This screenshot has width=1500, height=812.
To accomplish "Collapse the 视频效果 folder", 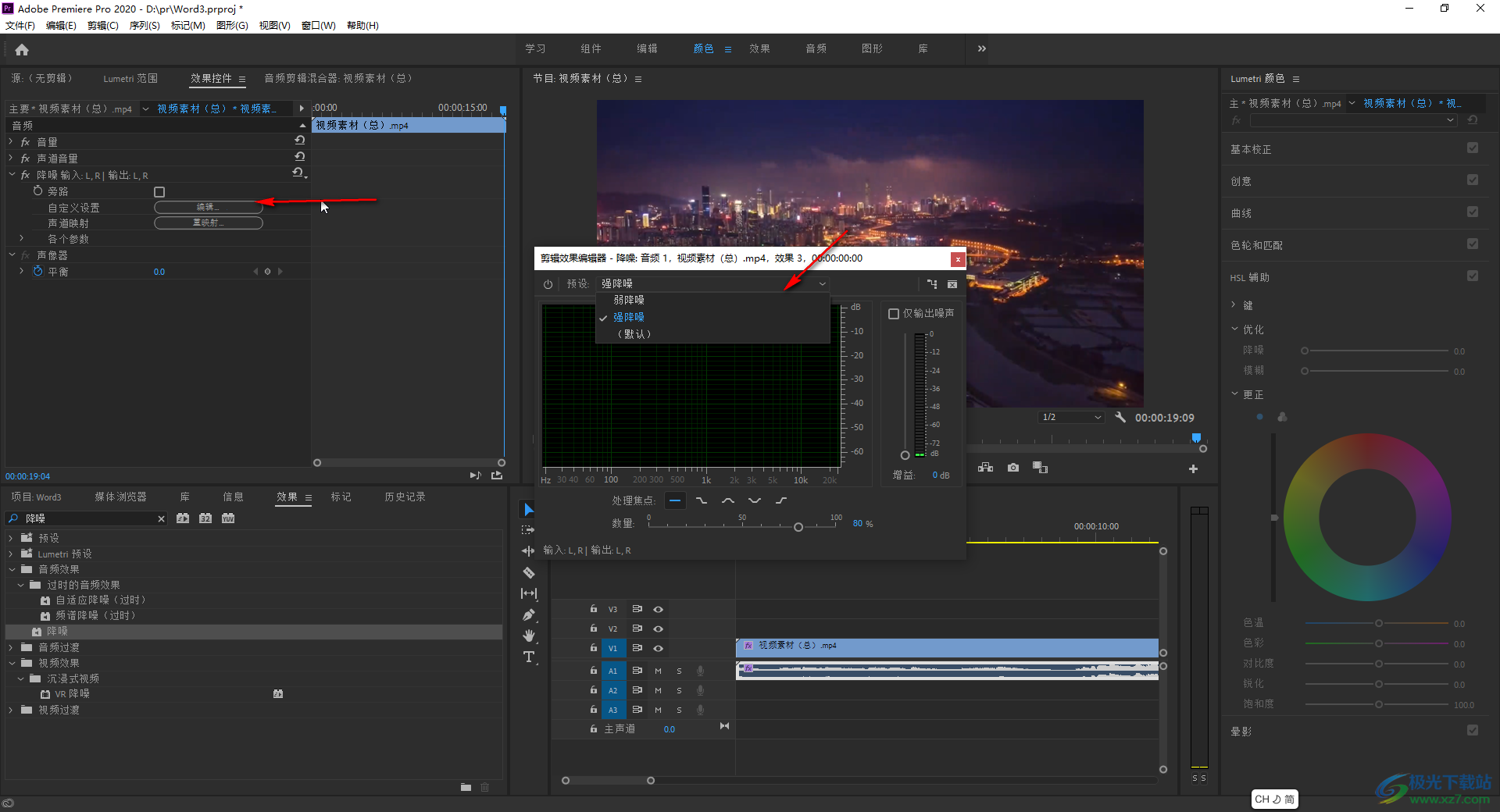I will click(11, 663).
